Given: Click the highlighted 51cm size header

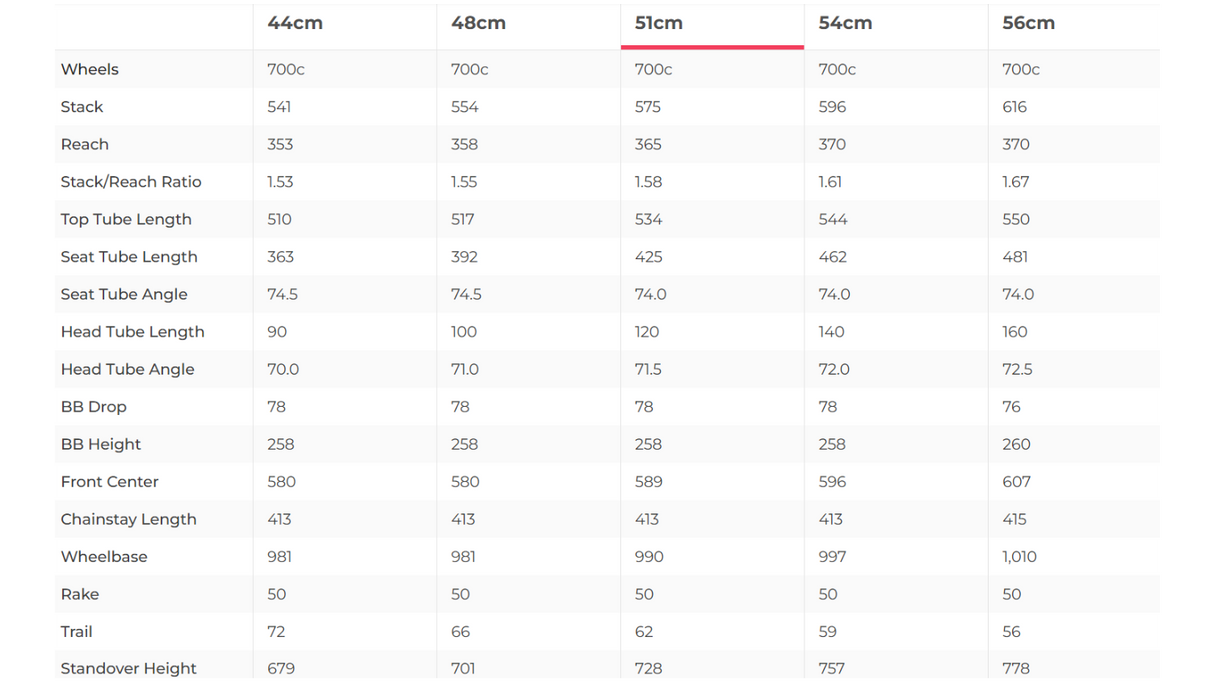Looking at the screenshot, I should click(659, 23).
